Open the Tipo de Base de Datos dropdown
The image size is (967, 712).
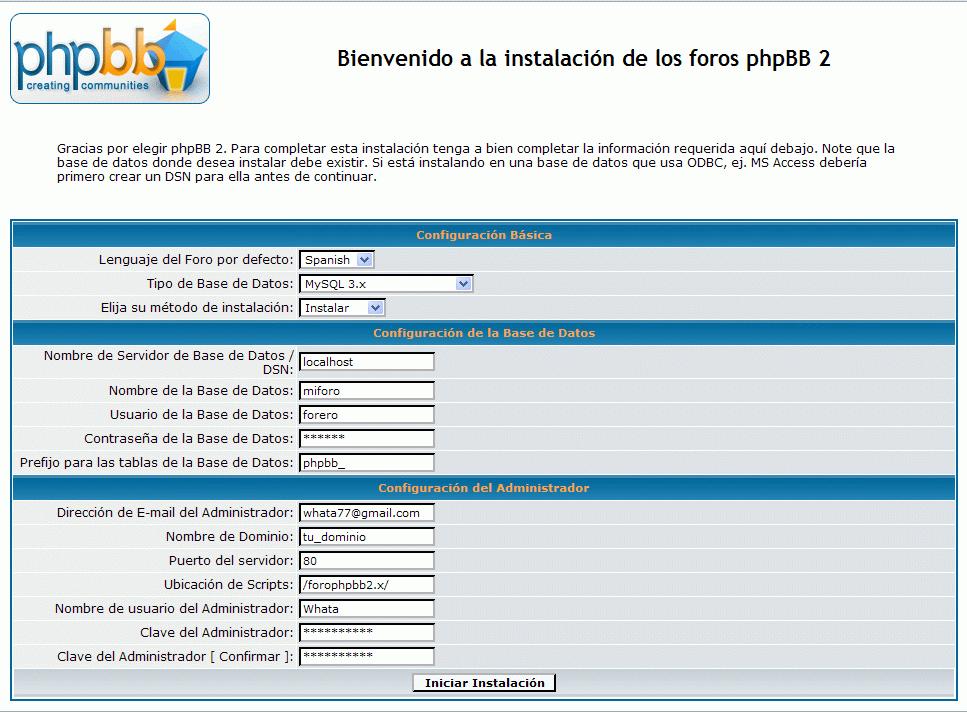pyautogui.click(x=386, y=284)
